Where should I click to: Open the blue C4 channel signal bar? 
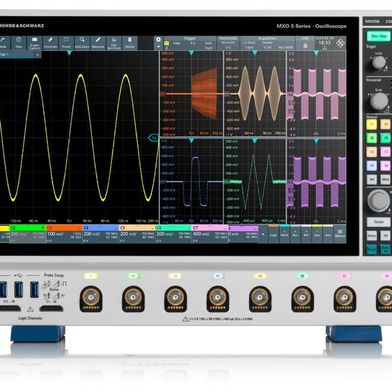[101, 234]
